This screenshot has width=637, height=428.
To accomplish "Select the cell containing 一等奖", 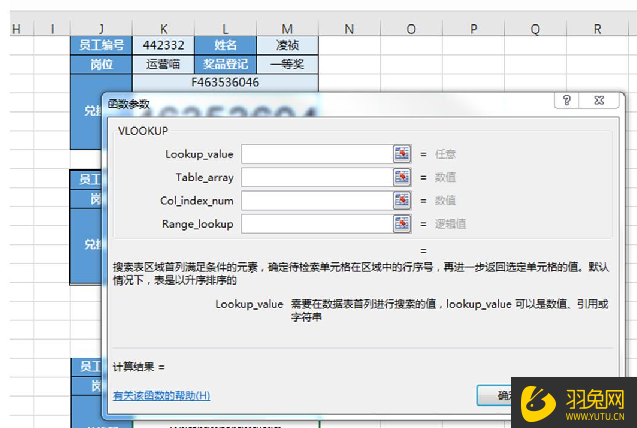I will 288,64.
